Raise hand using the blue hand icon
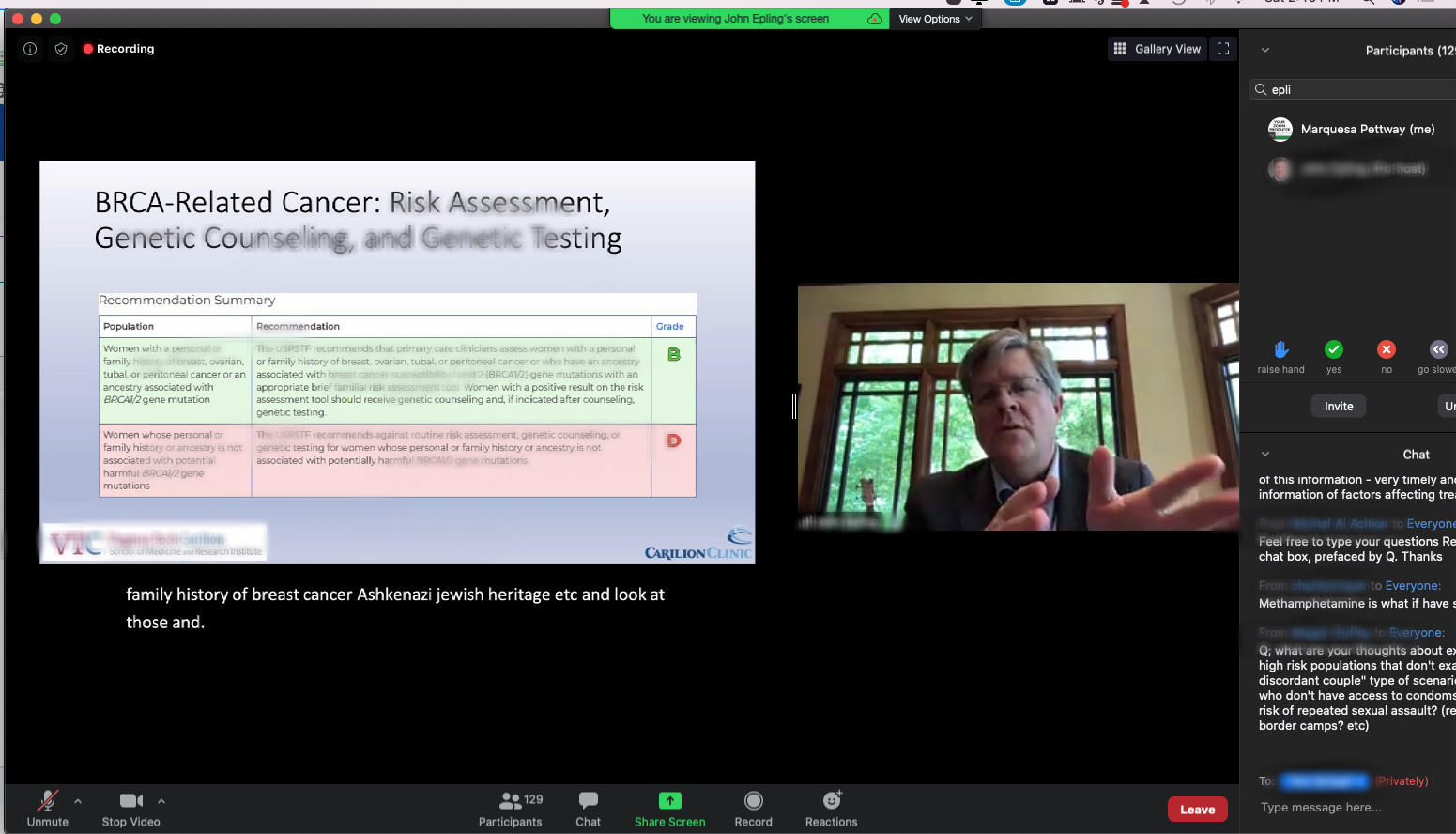The image size is (1456, 834). coord(1281,349)
